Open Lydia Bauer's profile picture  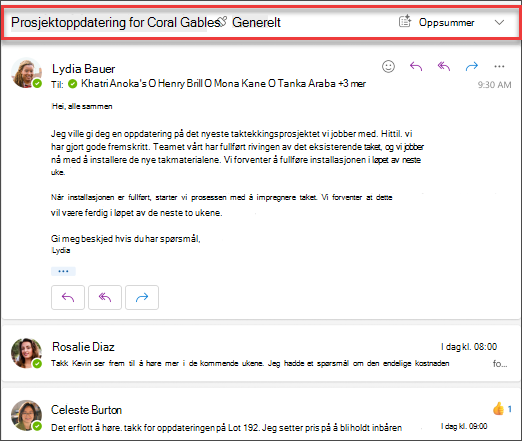click(x=27, y=73)
